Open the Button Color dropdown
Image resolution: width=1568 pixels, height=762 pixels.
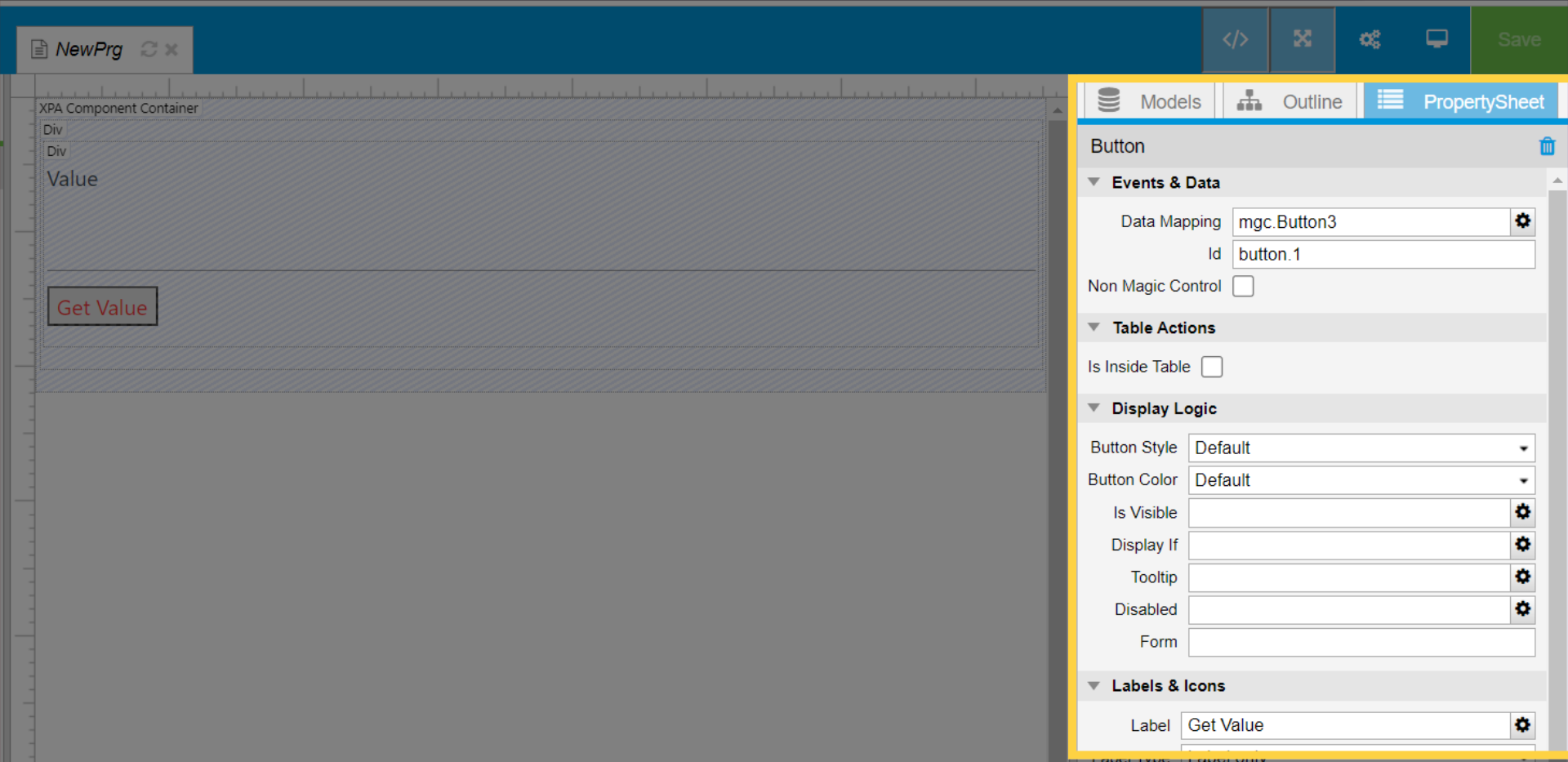tap(1361, 480)
